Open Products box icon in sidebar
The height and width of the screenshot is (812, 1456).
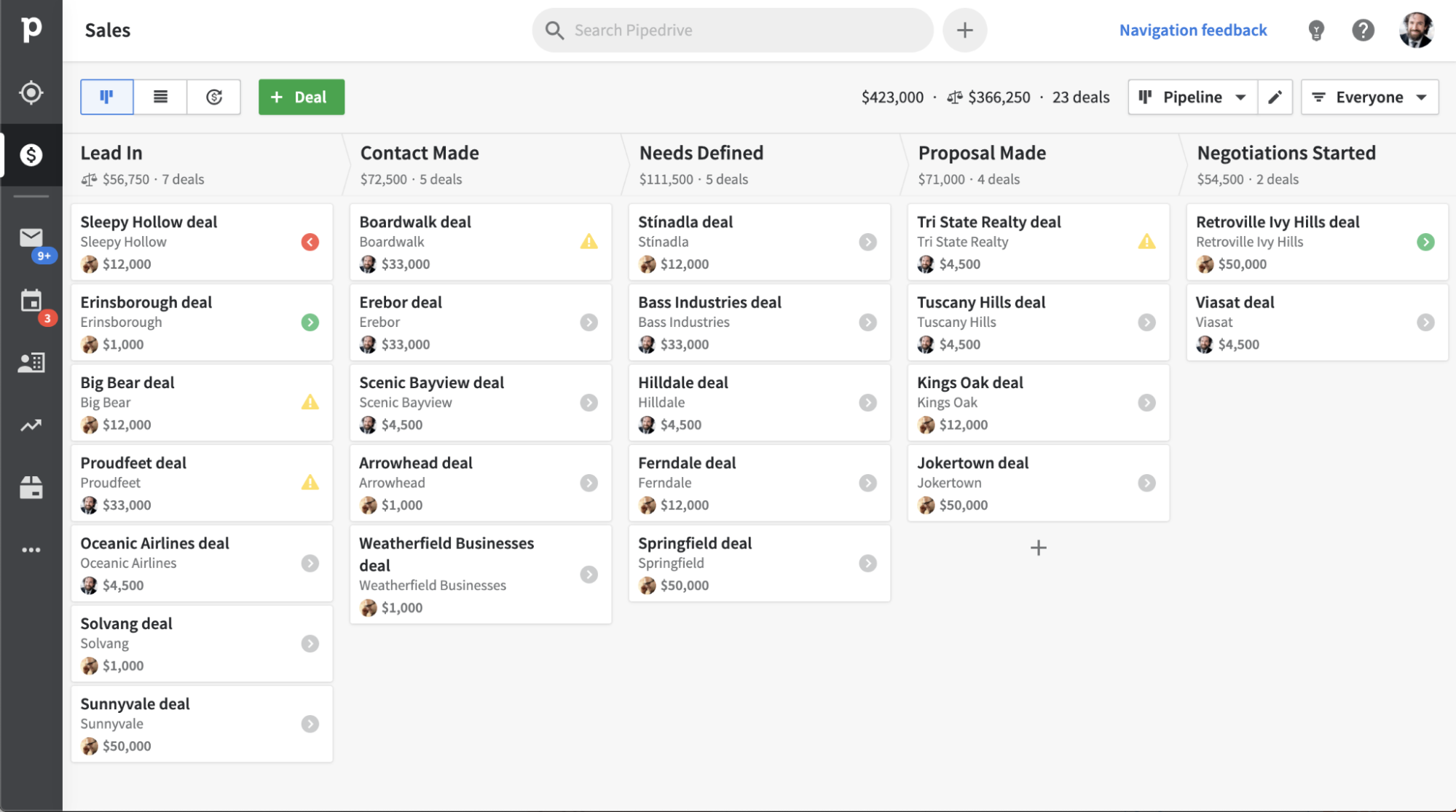pos(31,487)
